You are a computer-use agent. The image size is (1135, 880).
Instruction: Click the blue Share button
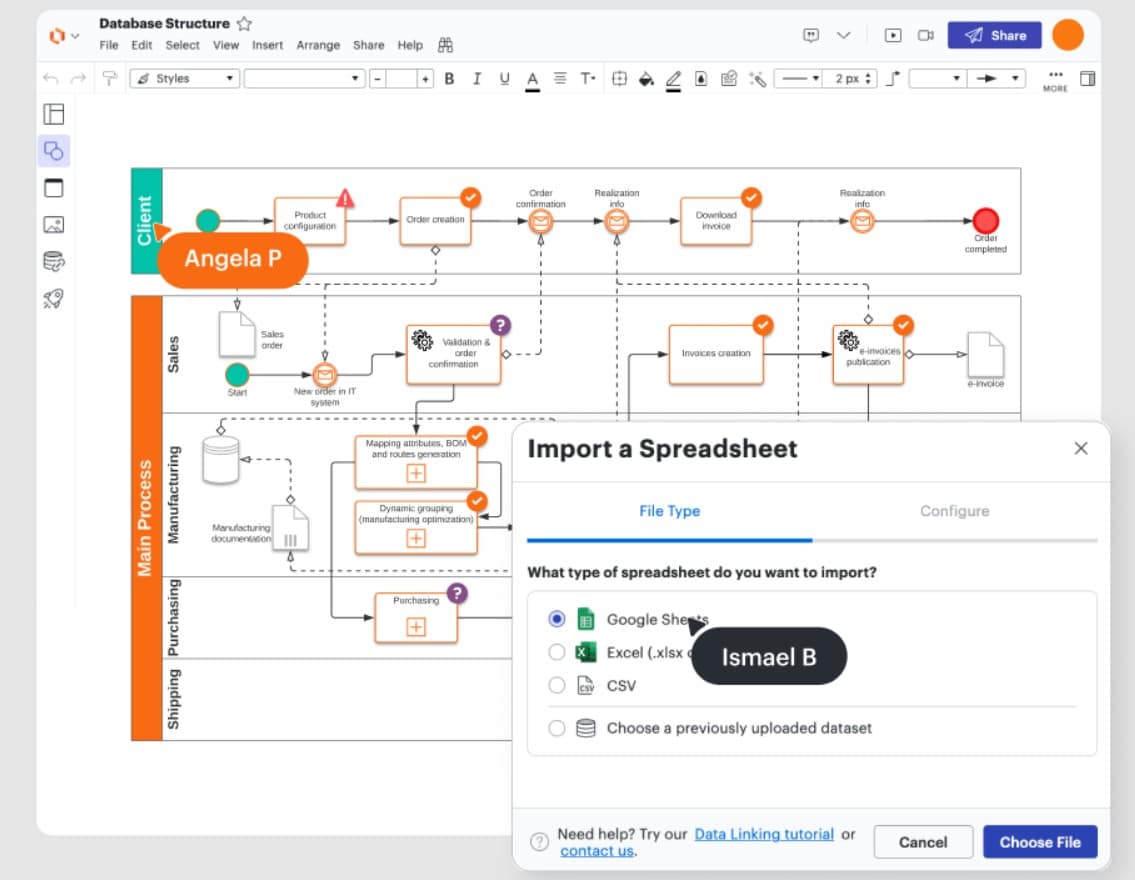995,35
